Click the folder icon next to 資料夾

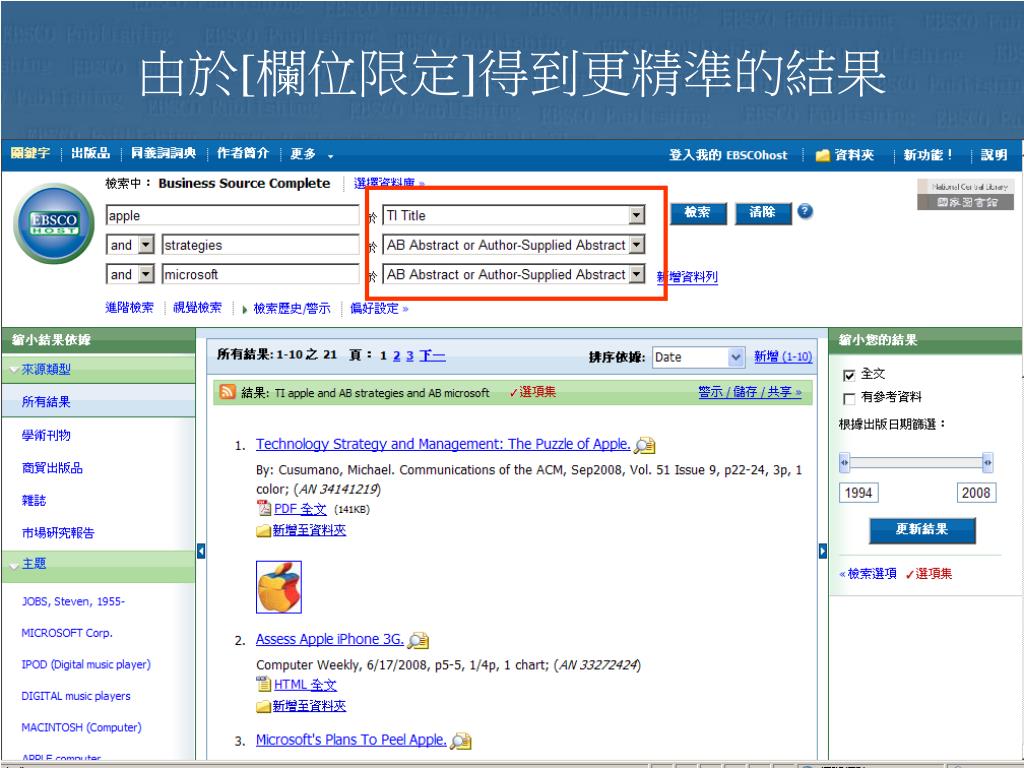(x=823, y=155)
